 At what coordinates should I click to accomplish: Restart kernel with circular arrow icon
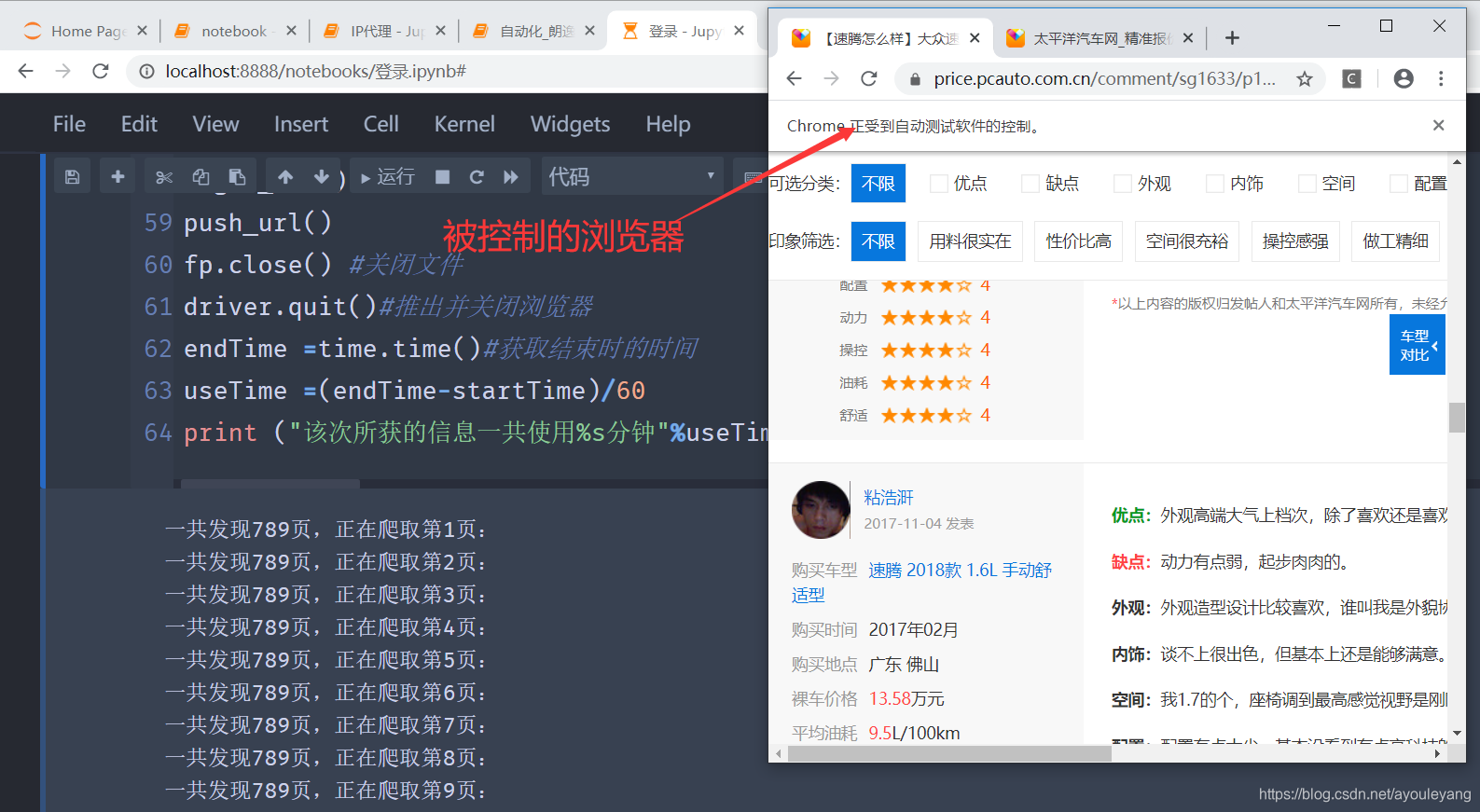coord(477,176)
